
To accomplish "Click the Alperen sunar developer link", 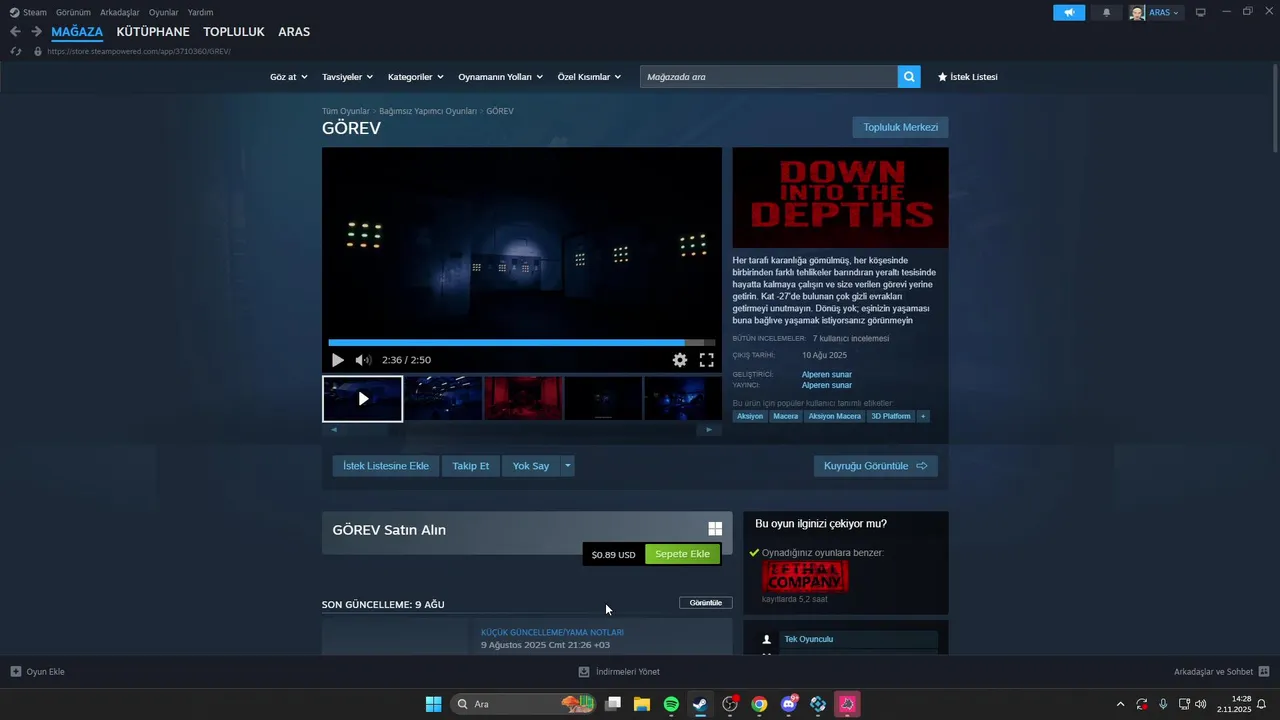I will [827, 375].
